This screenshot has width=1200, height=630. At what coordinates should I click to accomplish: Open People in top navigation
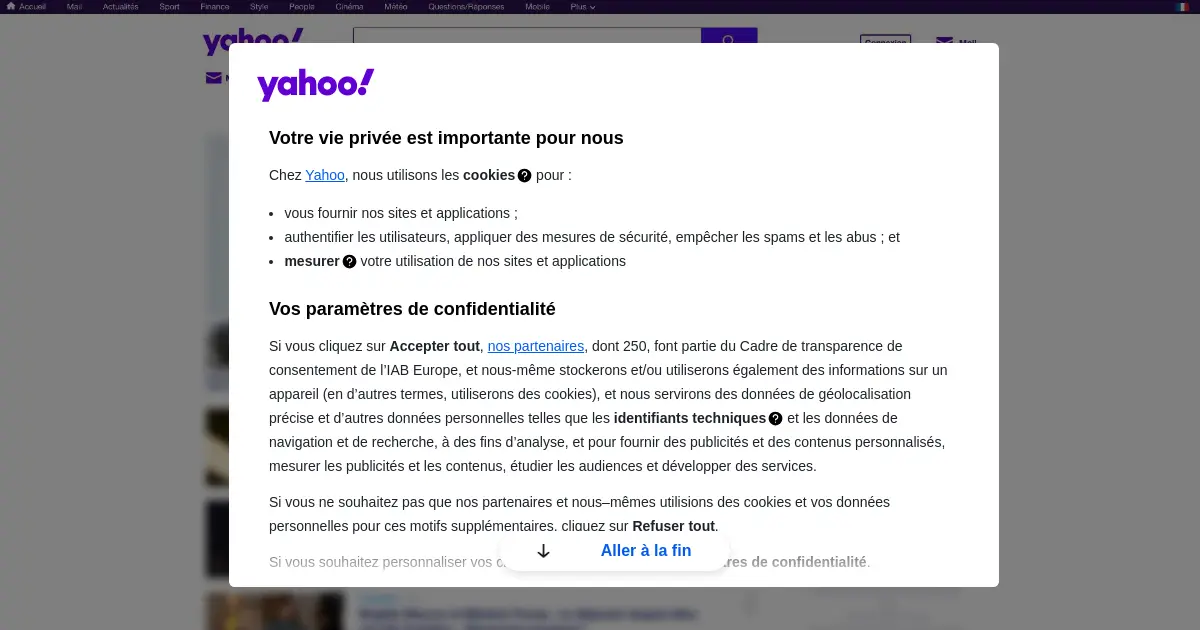coord(302,6)
